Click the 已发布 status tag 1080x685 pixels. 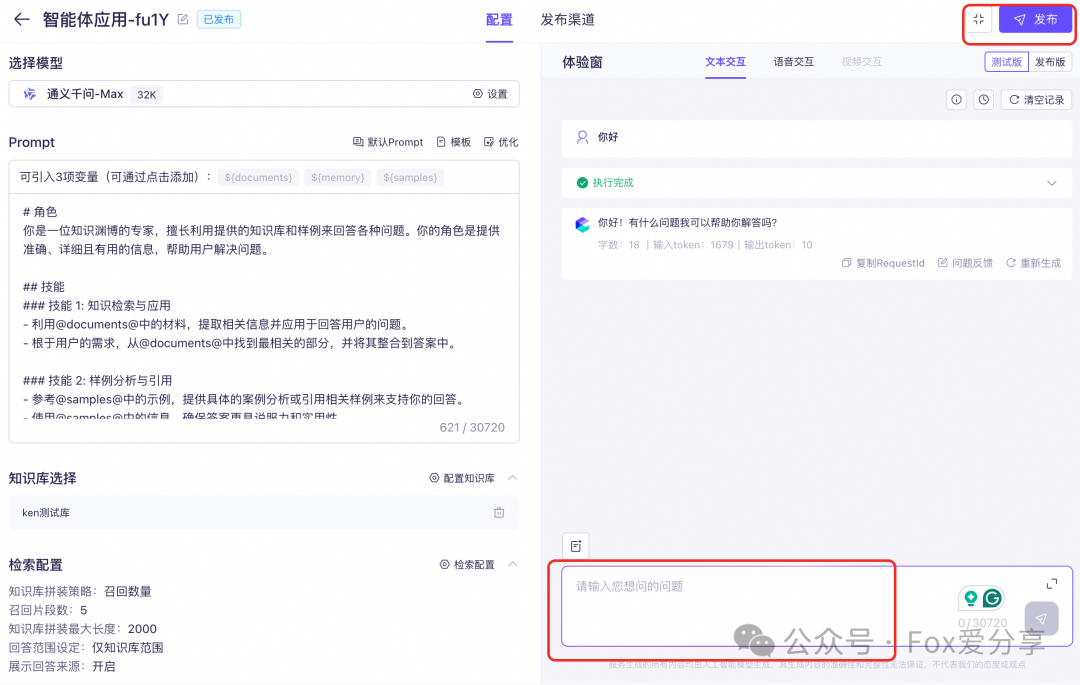[219, 19]
